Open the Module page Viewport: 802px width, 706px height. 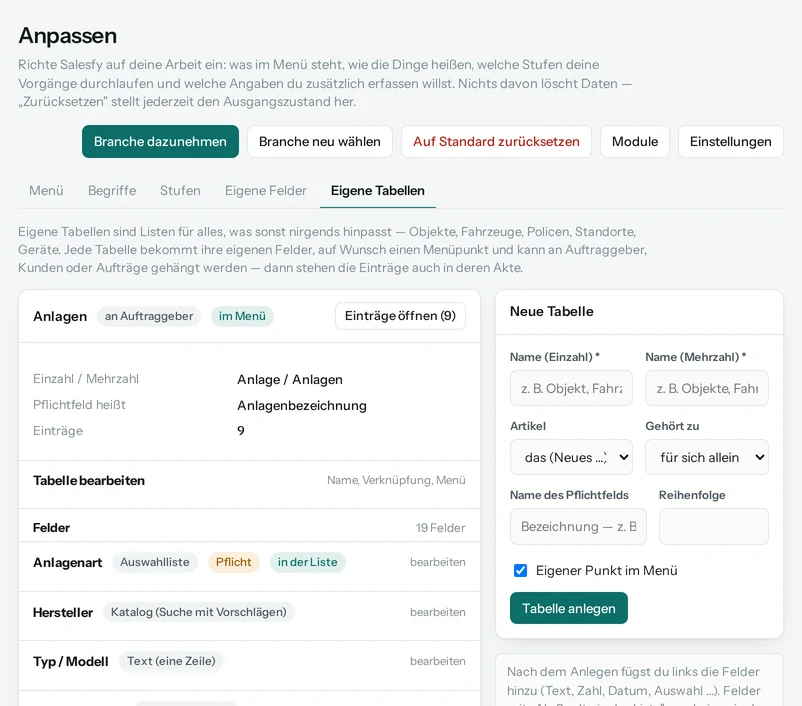[635, 142]
